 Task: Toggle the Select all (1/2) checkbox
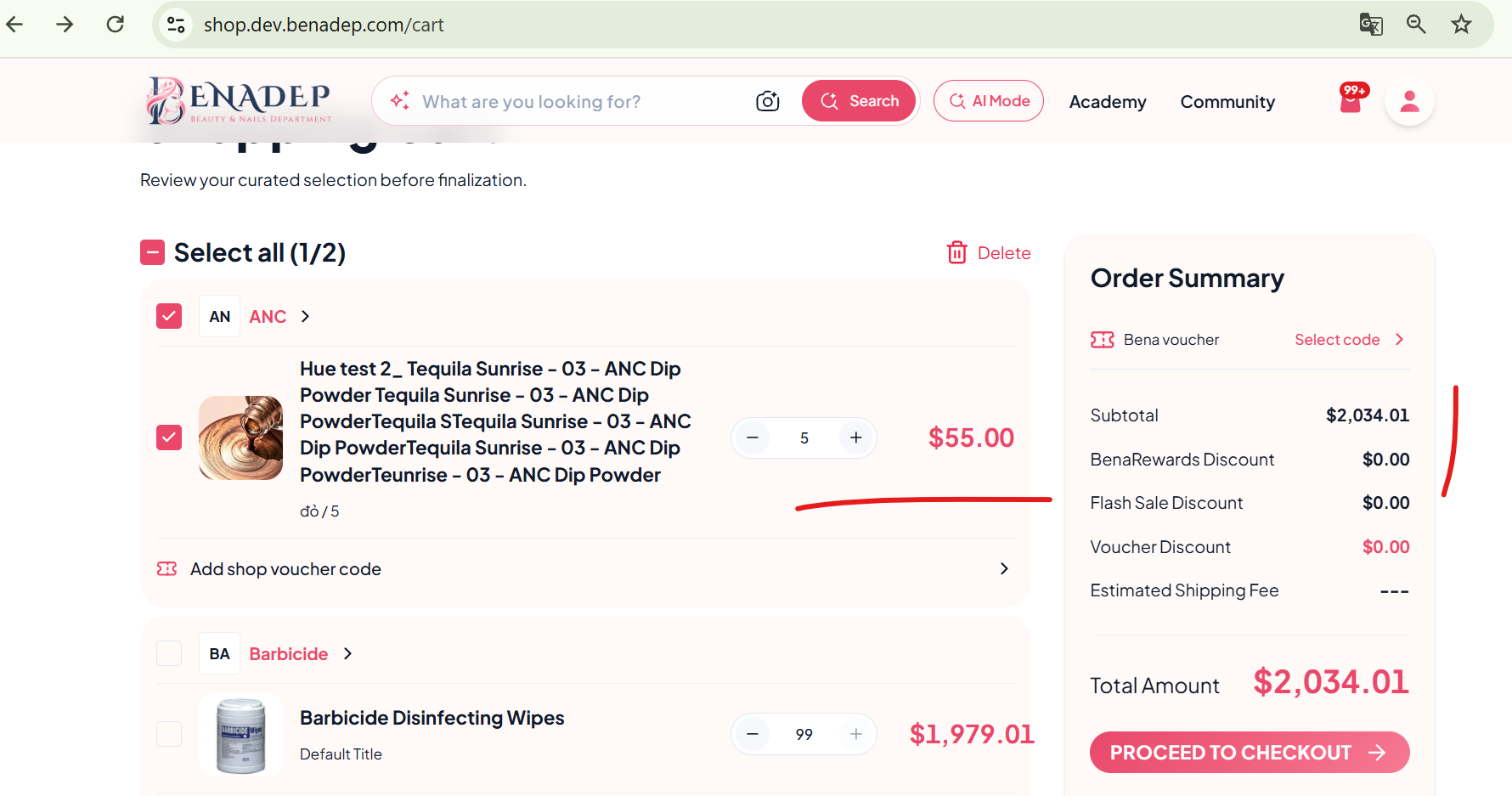(x=152, y=252)
